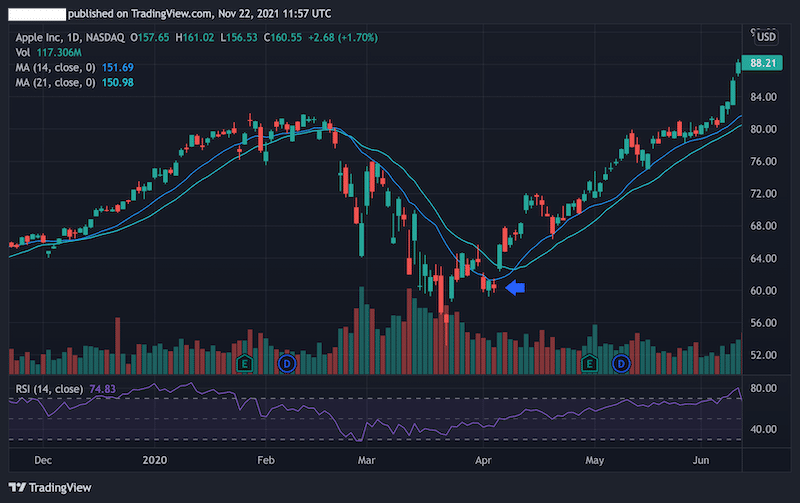This screenshot has width=800, height=503.
Task: Click the 72.00 level on the price axis
Action: (x=765, y=193)
